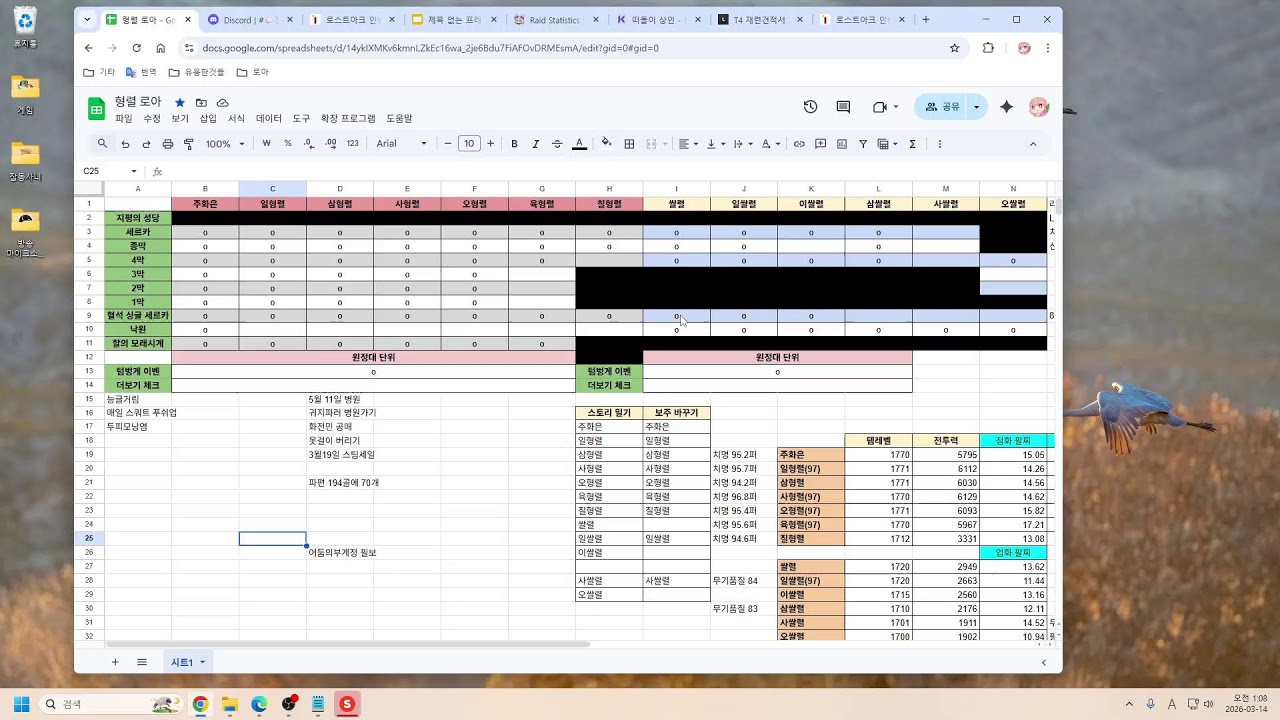Open the functions sigma menu

(x=912, y=144)
